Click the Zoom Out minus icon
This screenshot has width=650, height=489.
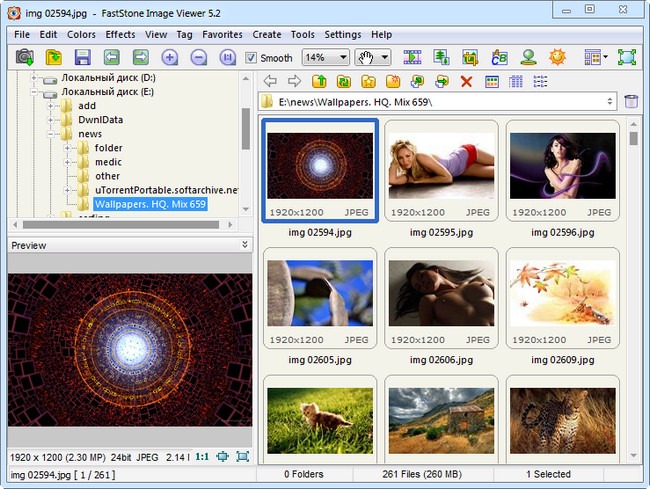198,58
